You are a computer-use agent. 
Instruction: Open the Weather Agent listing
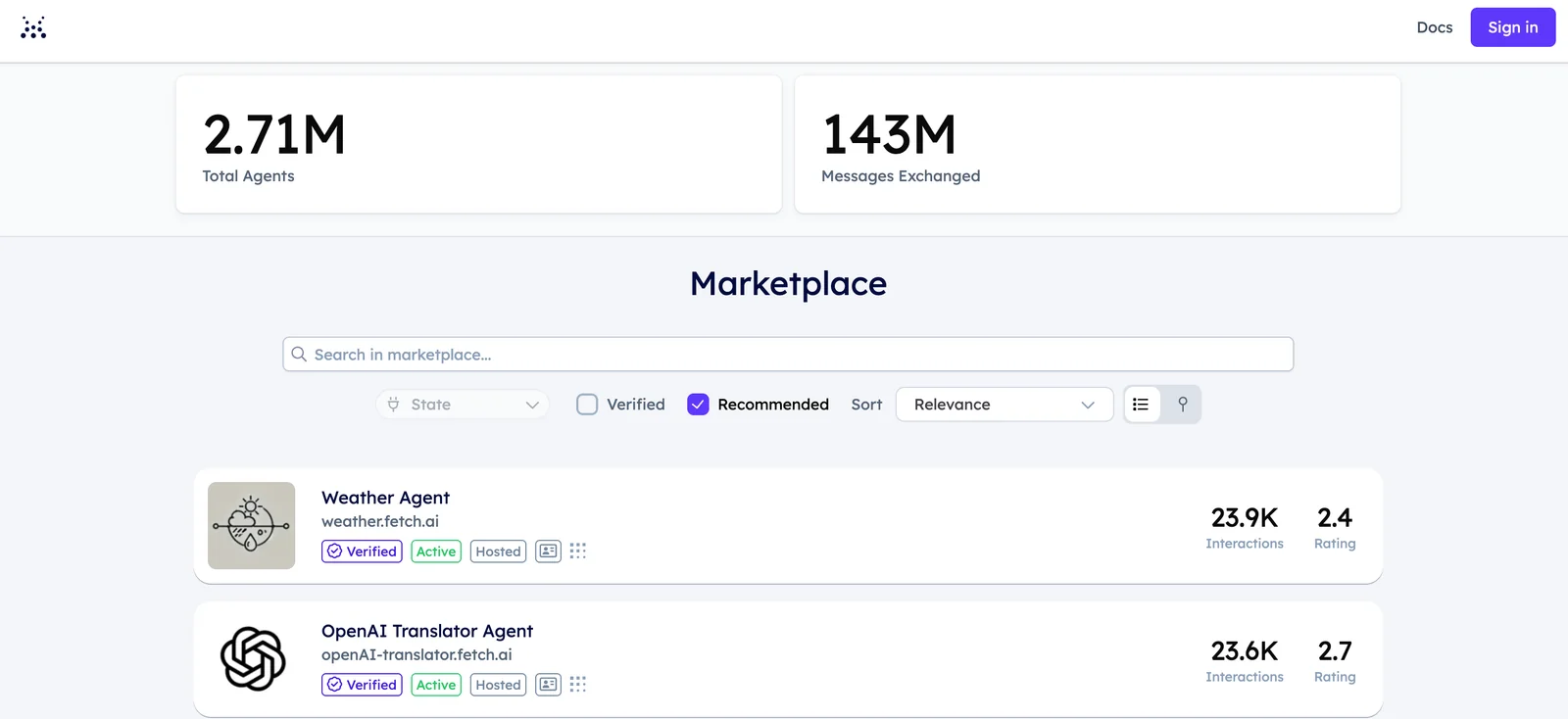[385, 498]
